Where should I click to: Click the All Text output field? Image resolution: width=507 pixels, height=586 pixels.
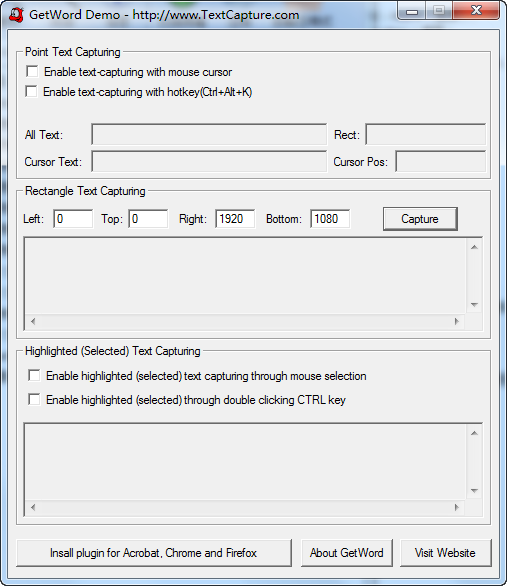point(209,135)
